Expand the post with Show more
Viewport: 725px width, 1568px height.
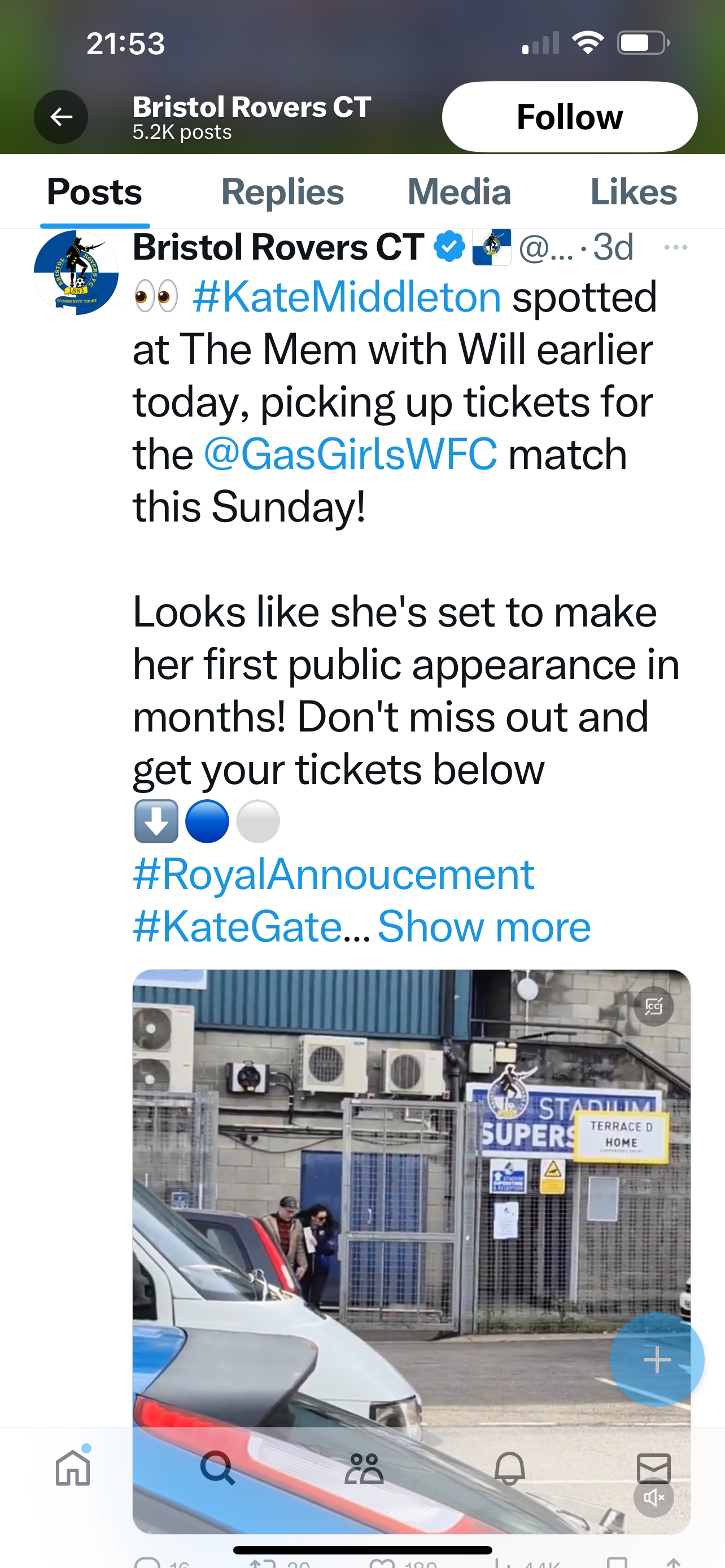pos(484,927)
